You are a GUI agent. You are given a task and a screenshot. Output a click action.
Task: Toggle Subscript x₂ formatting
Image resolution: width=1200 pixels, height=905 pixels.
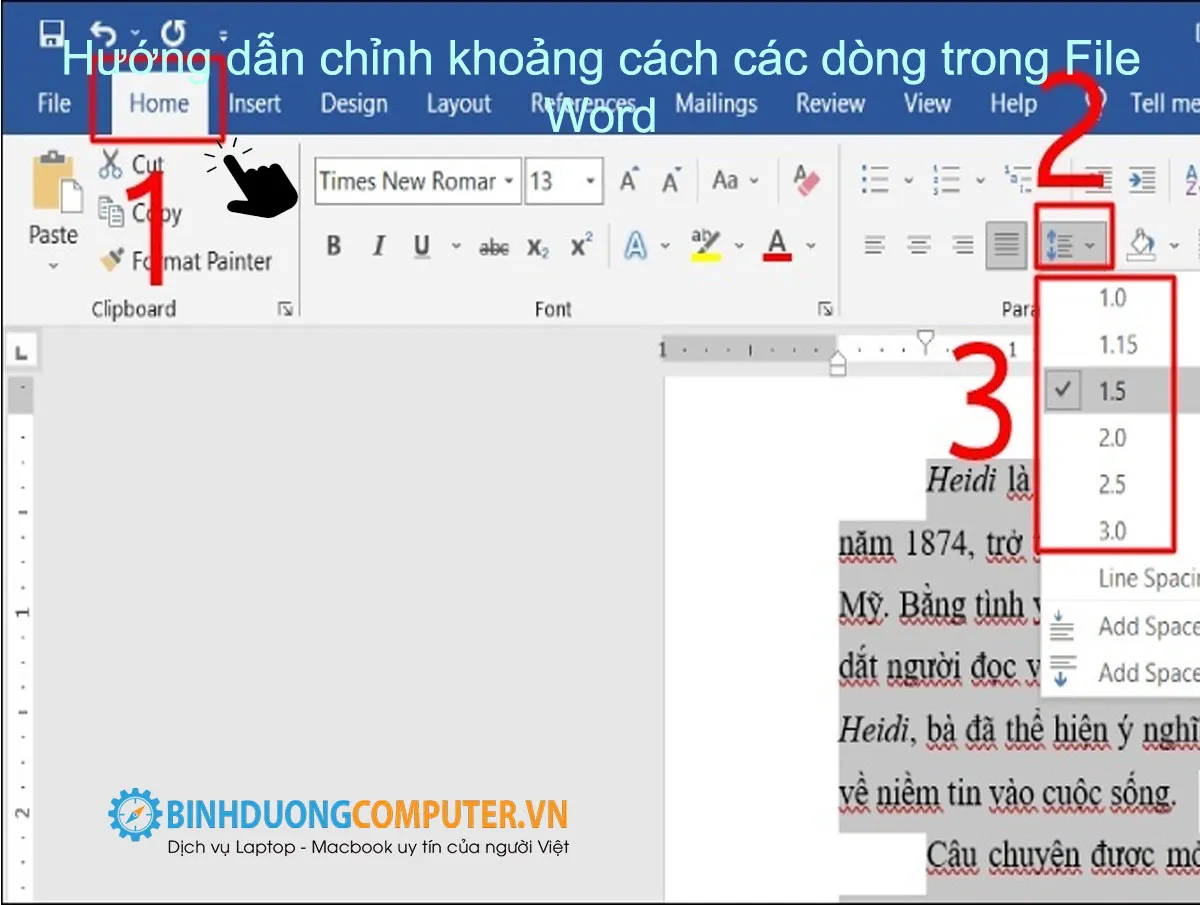click(x=539, y=248)
